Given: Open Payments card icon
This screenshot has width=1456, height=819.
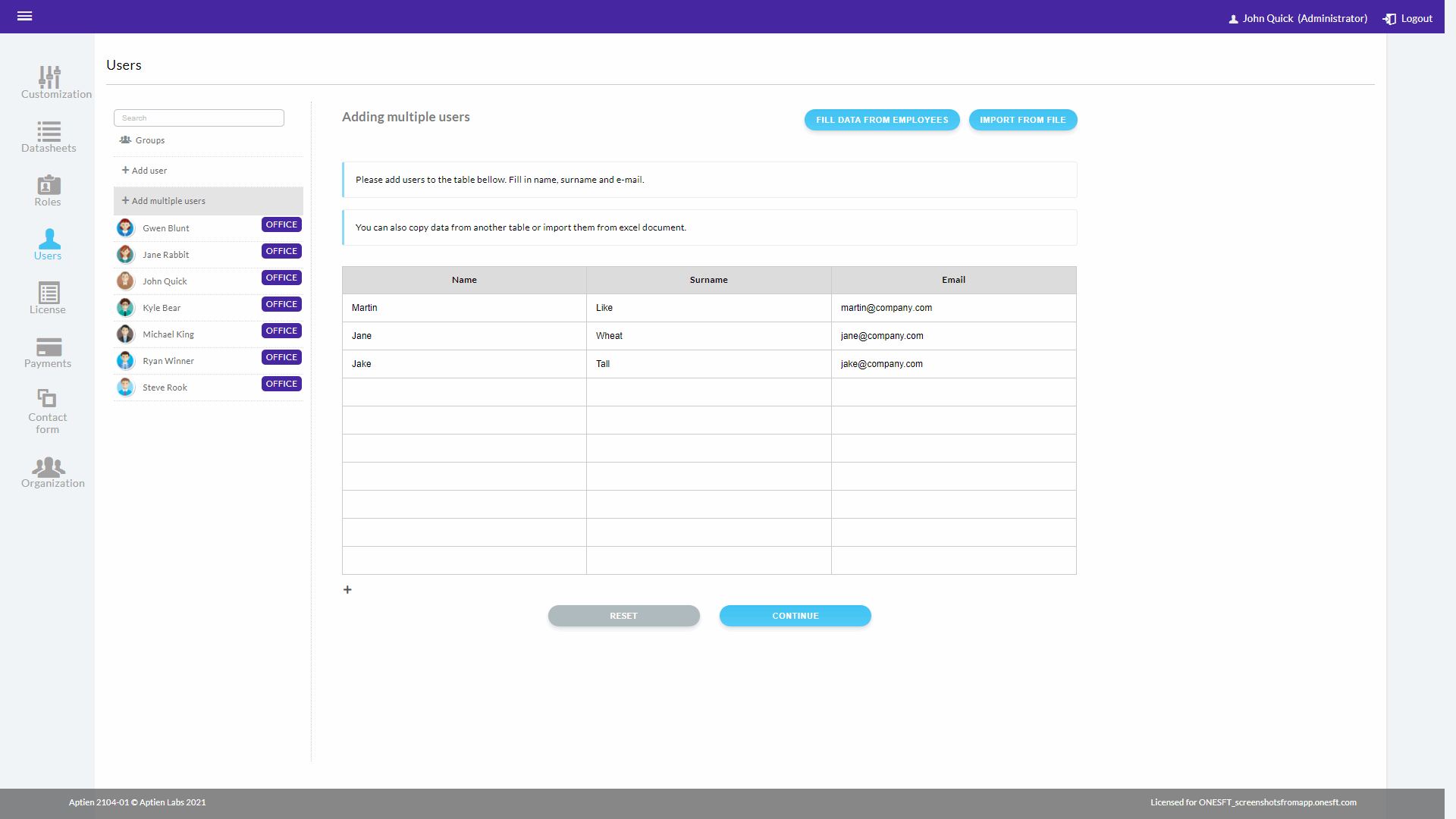Looking at the screenshot, I should click(x=49, y=347).
